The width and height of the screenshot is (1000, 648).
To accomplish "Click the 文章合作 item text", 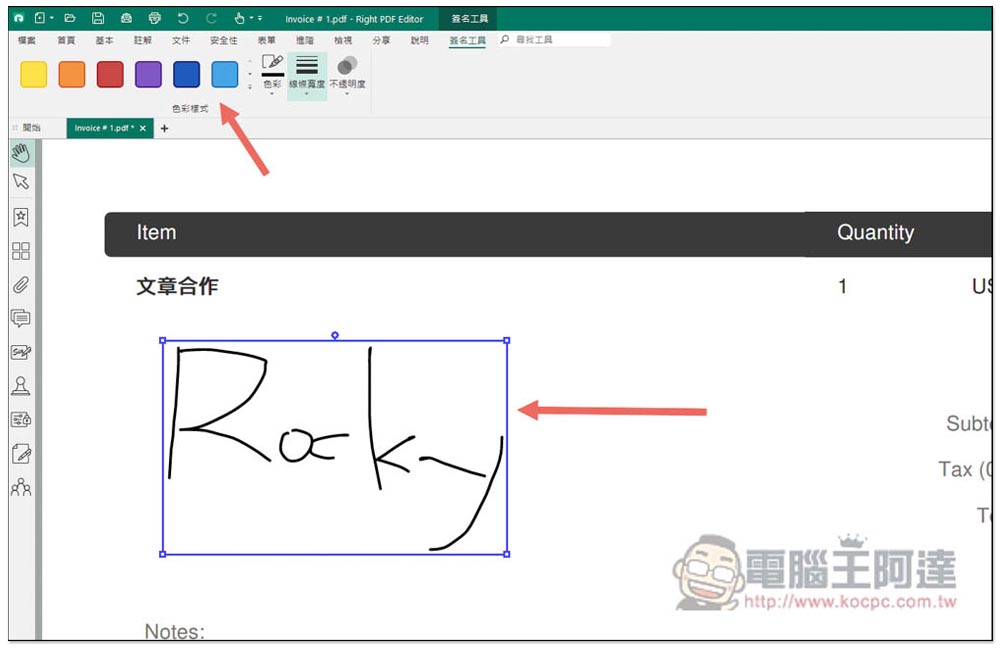I will point(177,286).
